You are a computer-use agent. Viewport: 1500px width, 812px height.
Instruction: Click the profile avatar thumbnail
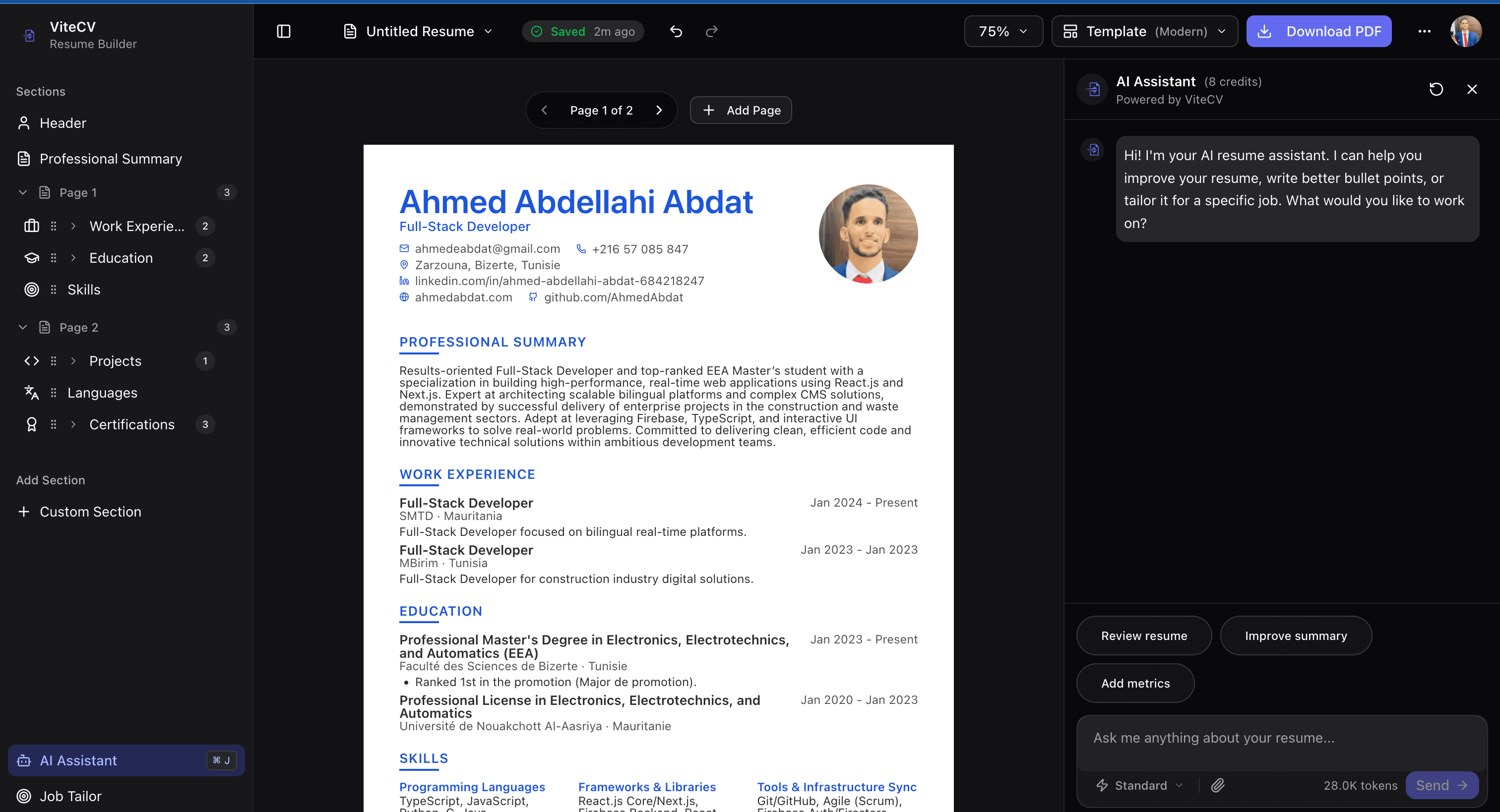tap(1467, 31)
